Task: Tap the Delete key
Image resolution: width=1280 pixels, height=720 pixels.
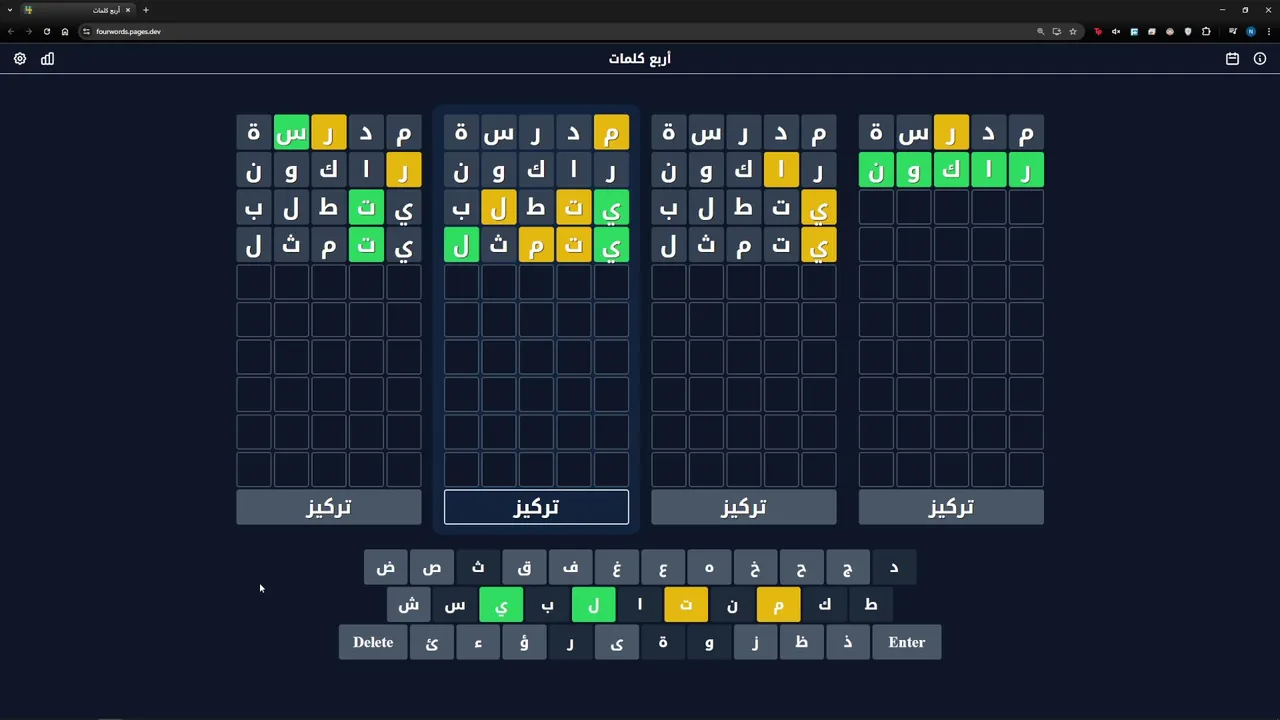Action: click(373, 642)
